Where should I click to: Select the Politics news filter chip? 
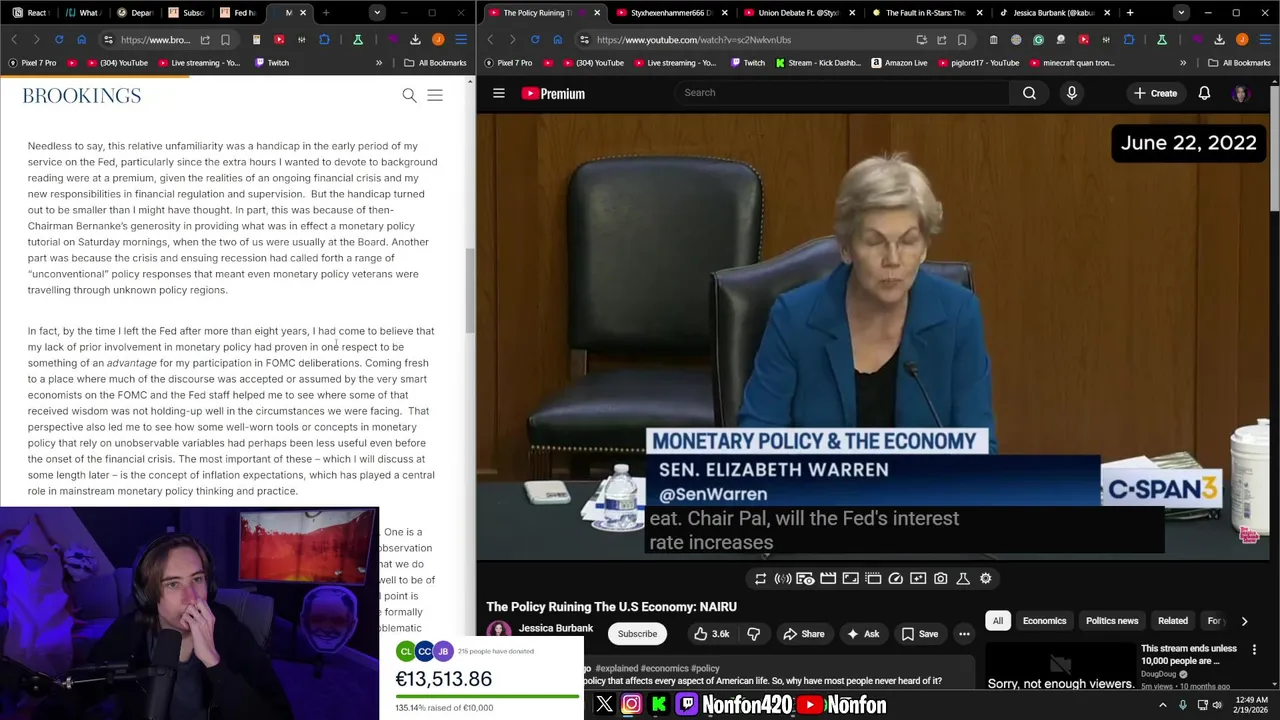(x=1112, y=621)
